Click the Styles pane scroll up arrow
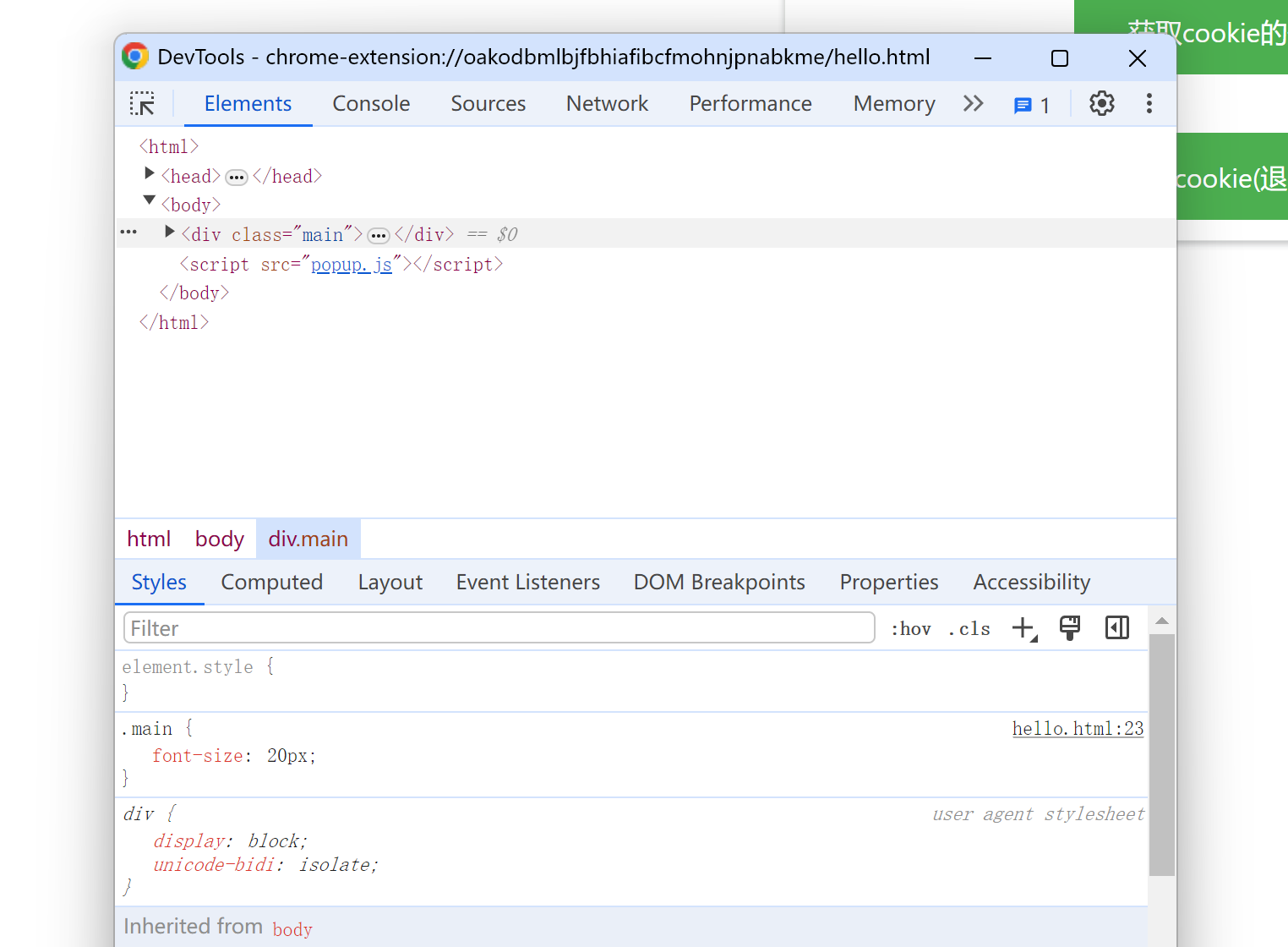The width and height of the screenshot is (1288, 947). tap(1162, 621)
